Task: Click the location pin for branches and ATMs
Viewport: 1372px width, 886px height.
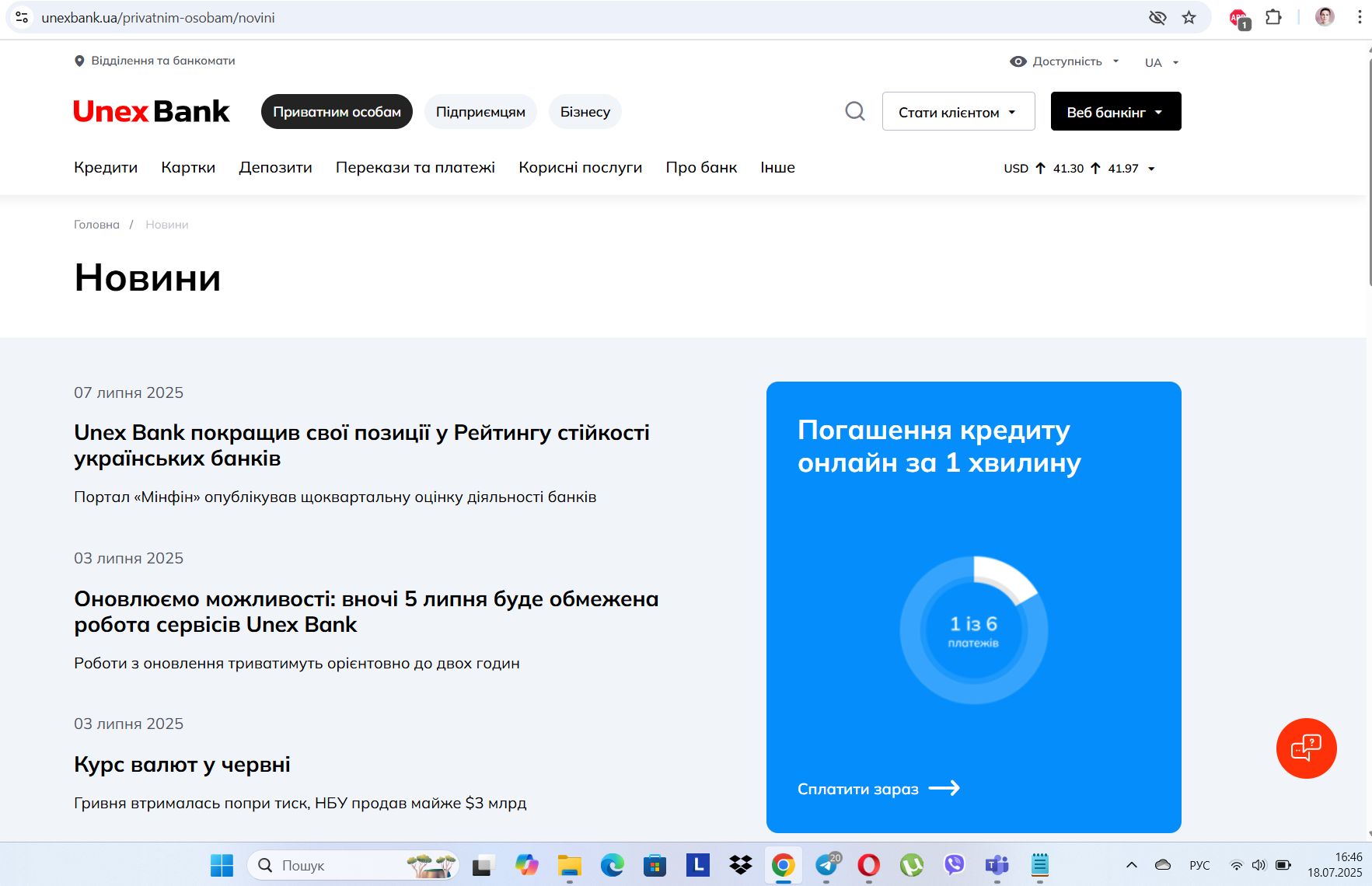Action: [x=79, y=61]
